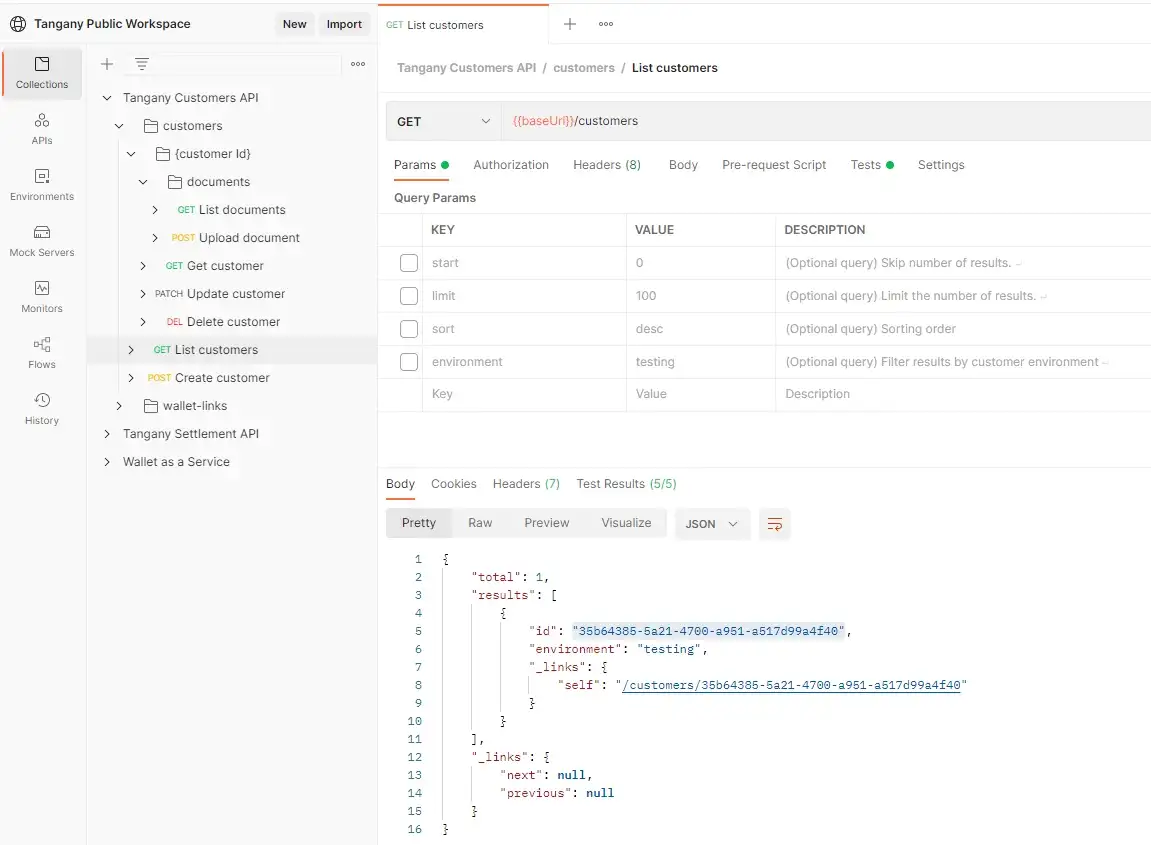Click the wallet-links folder icon
This screenshot has height=845, width=1151.
click(151, 406)
